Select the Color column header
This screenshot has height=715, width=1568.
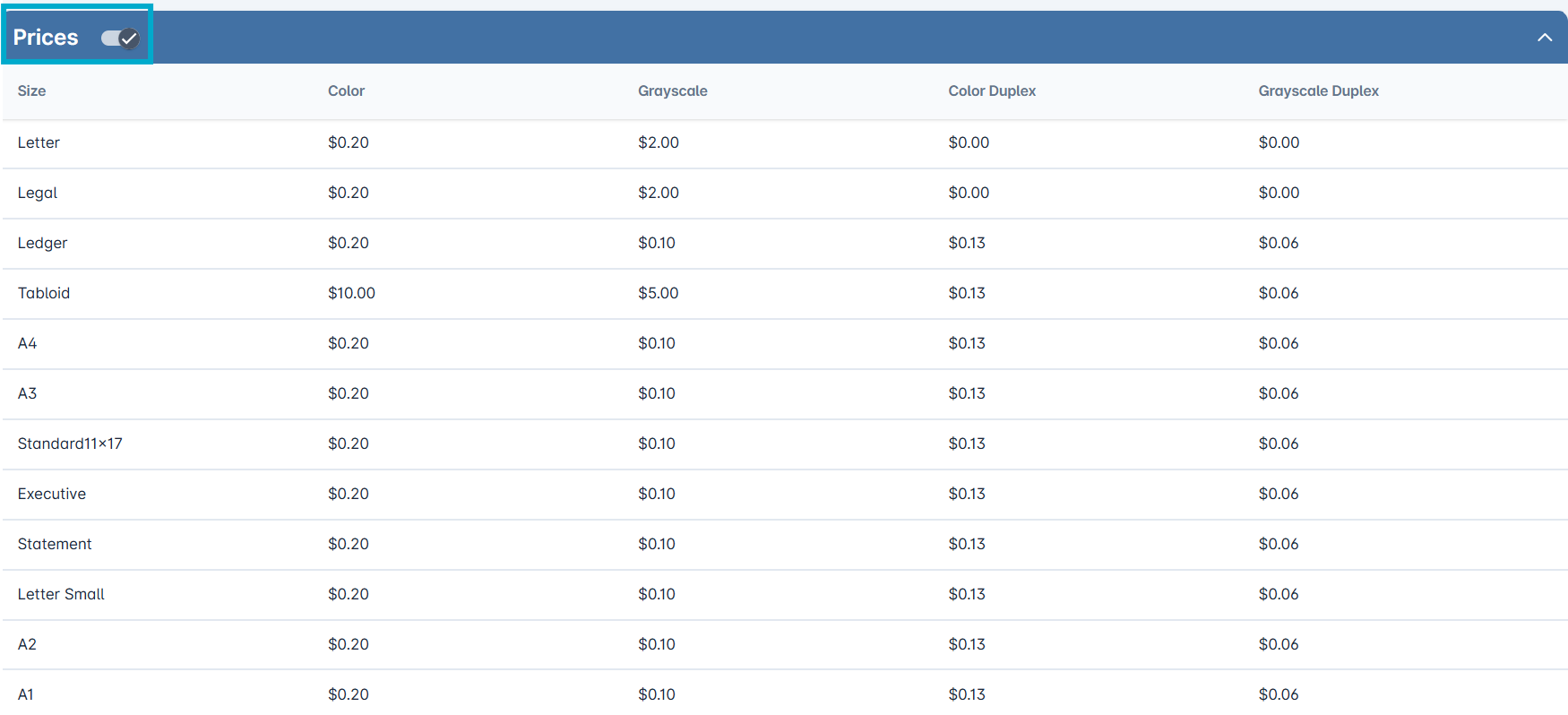pos(346,90)
